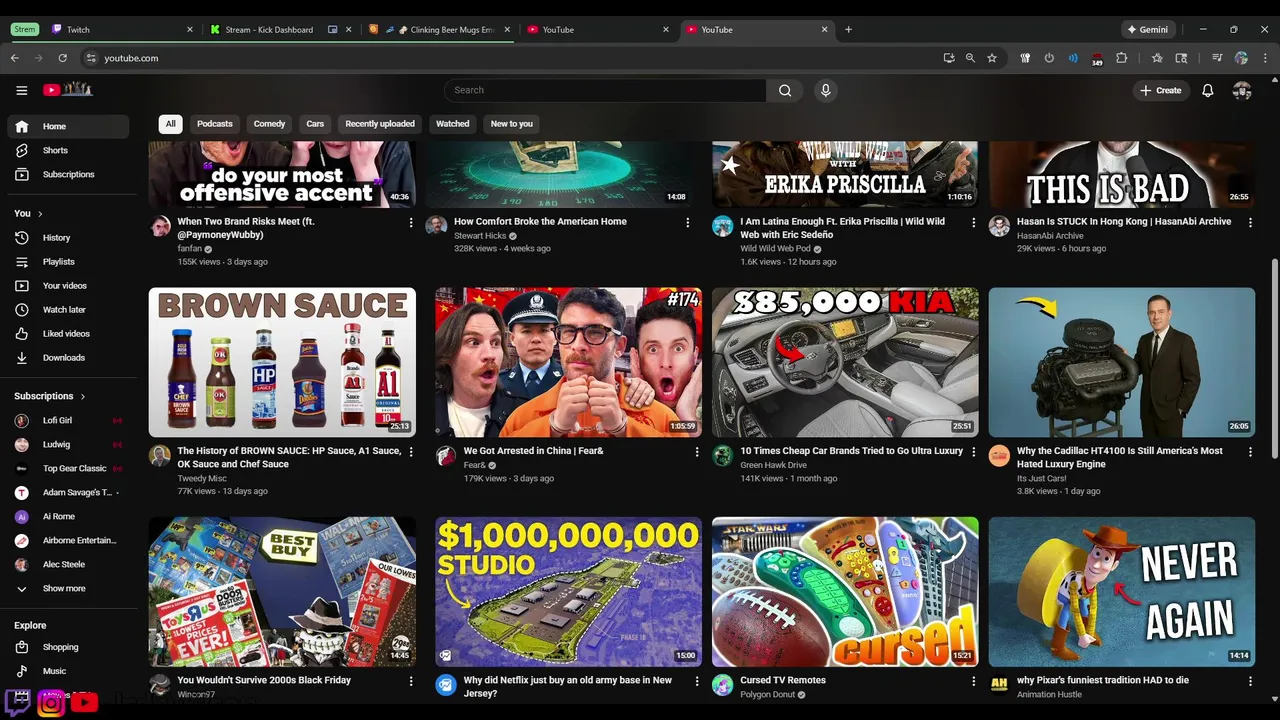Image resolution: width=1280 pixels, height=720 pixels.
Task: Select the New to you chip
Action: [512, 124]
